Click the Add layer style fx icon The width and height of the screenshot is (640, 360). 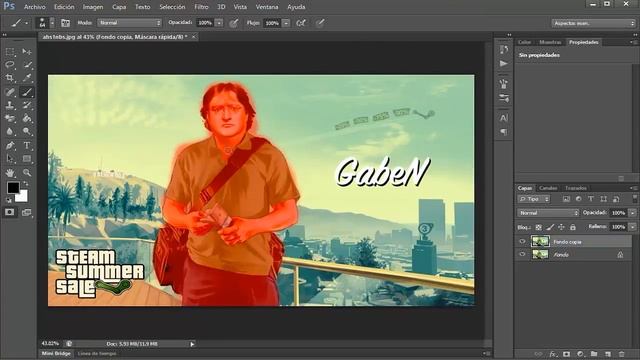click(x=553, y=354)
